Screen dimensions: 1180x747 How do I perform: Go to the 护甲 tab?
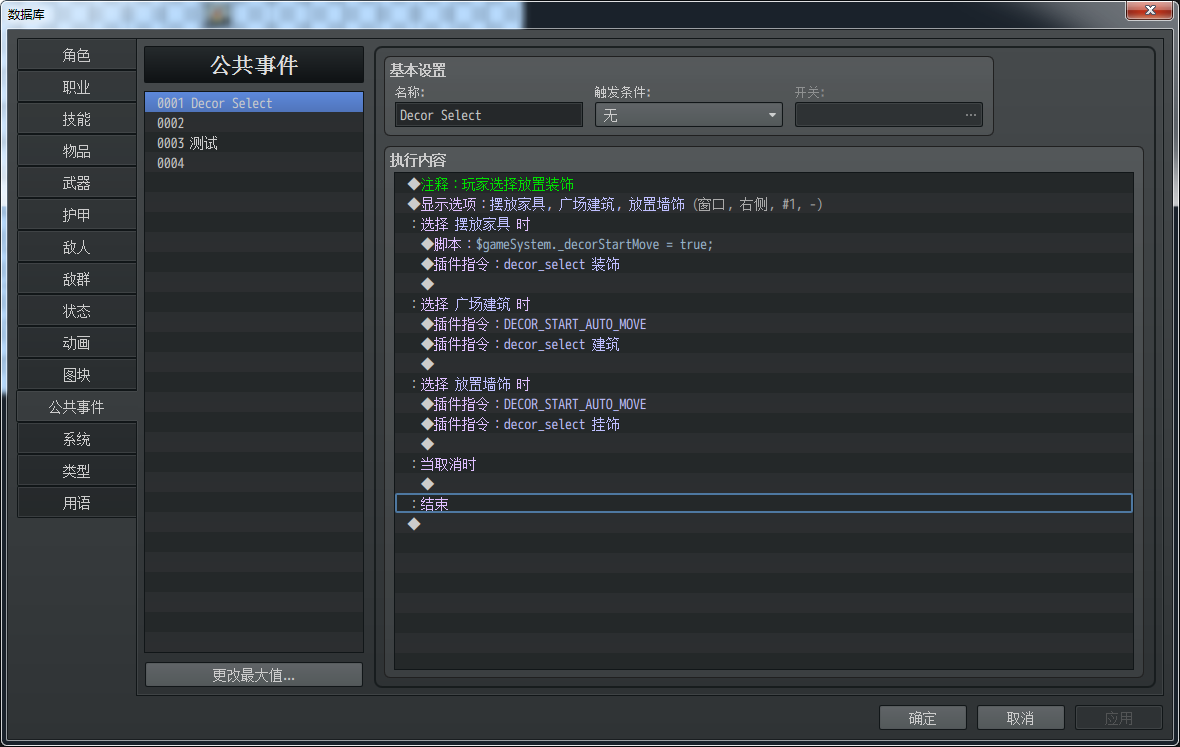(x=77, y=215)
